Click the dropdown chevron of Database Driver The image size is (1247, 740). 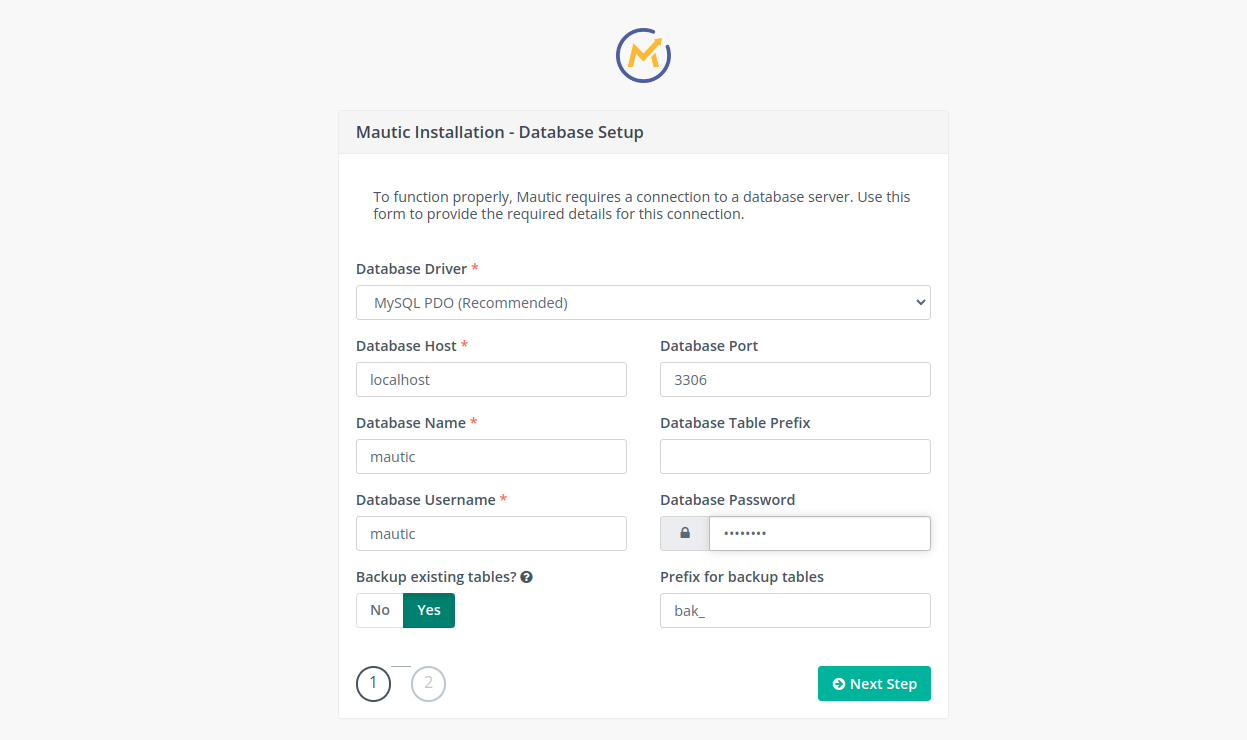point(920,303)
